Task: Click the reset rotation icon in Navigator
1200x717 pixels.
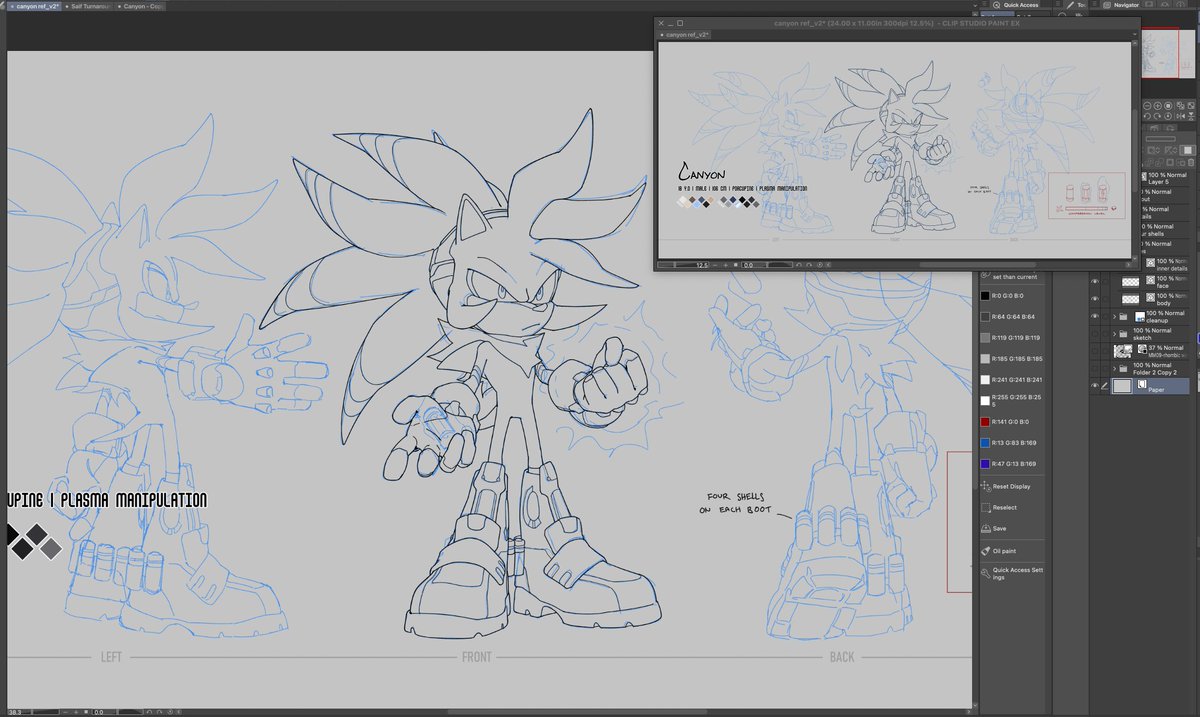Action: coord(1168,116)
